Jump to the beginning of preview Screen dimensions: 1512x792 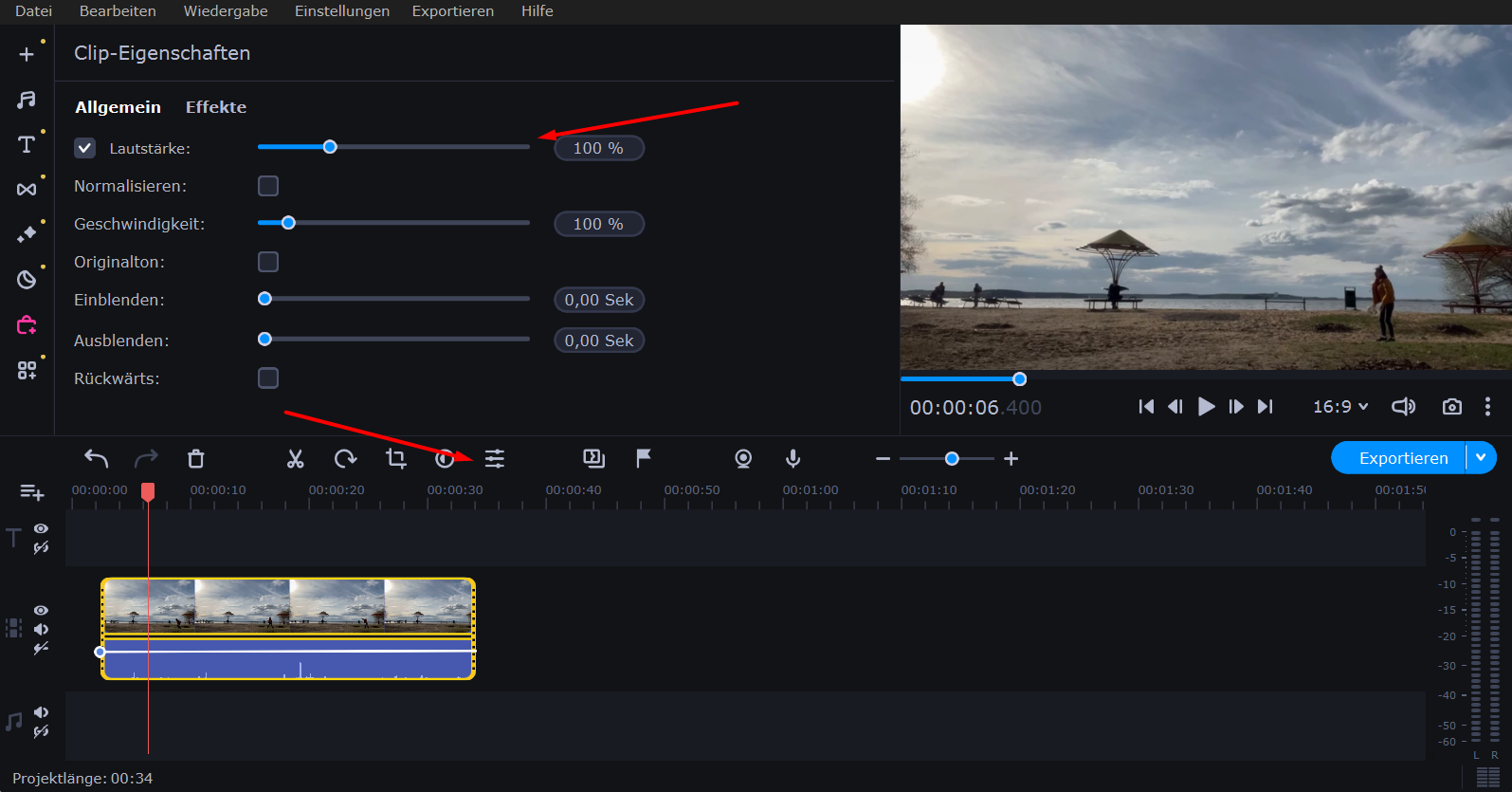pyautogui.click(x=1146, y=407)
